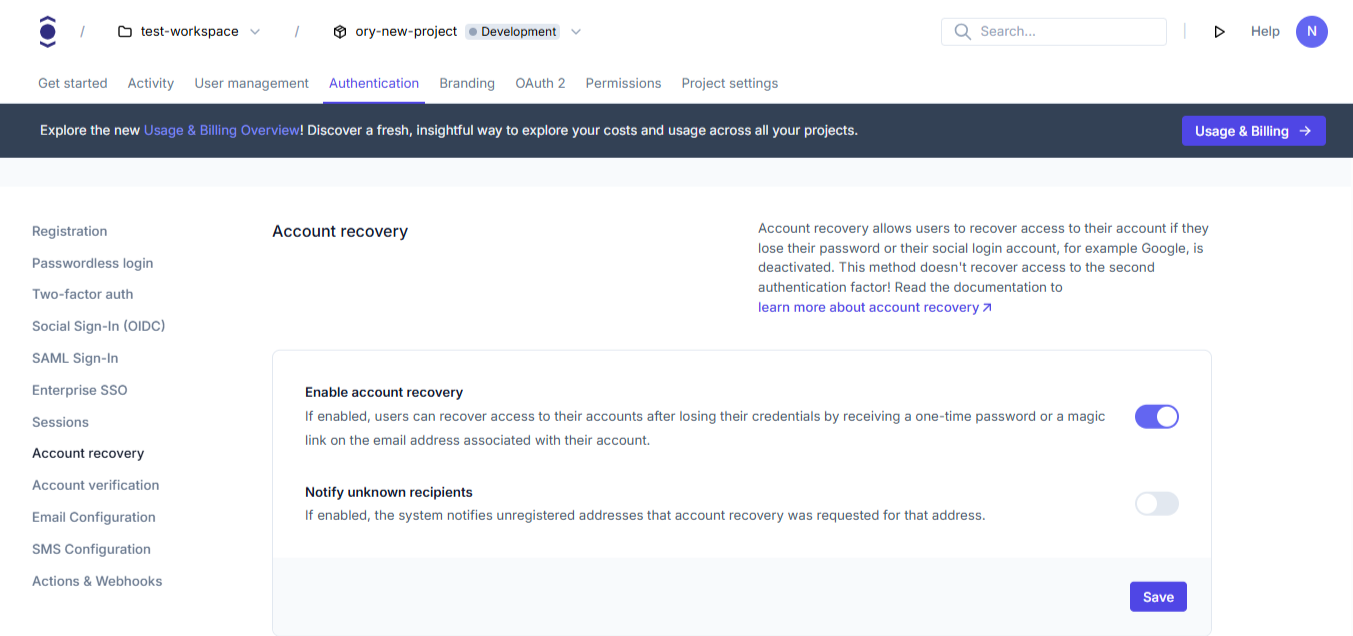The width and height of the screenshot is (1353, 636).
Task: Switch to the OAuth 2 tab
Action: point(540,83)
